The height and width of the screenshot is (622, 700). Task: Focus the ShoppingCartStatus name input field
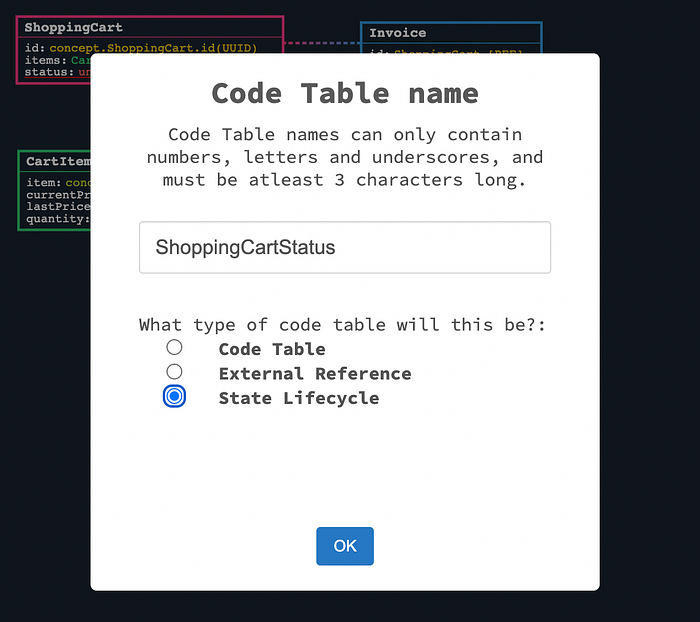pos(345,247)
